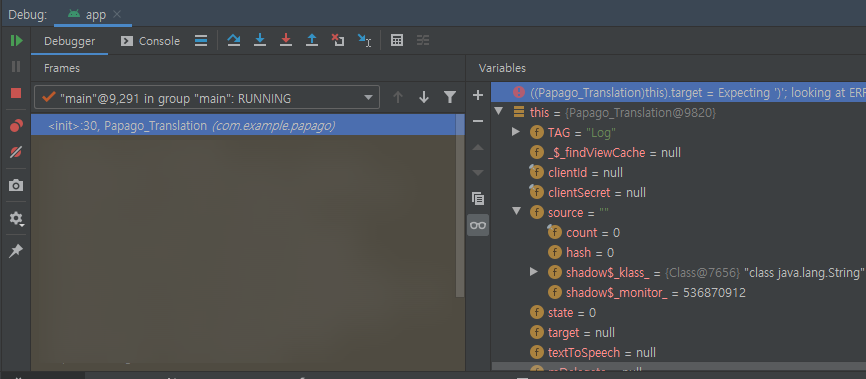The width and height of the screenshot is (866, 379).
Task: Select the Papago_Translation target watch error row
Action: [678, 92]
